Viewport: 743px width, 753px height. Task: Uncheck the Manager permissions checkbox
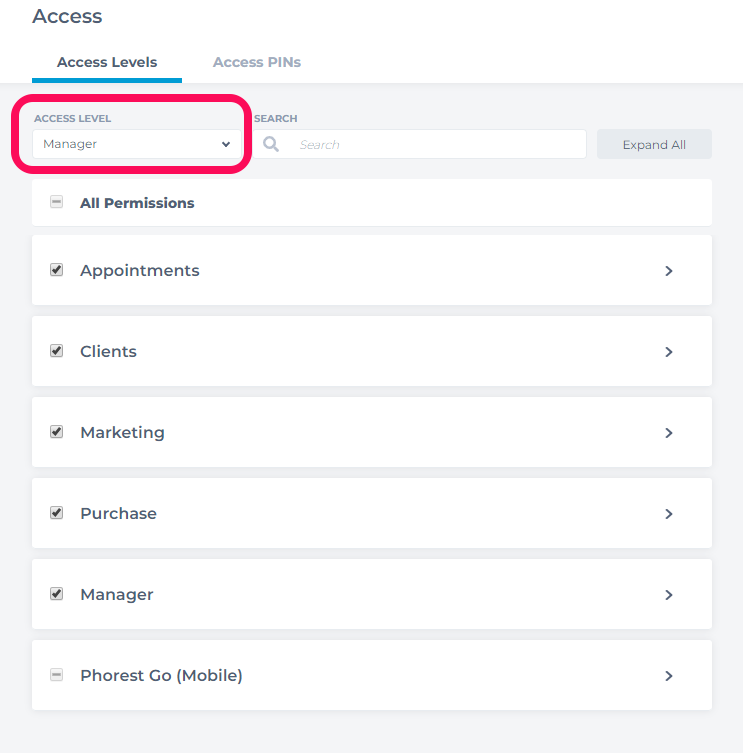click(x=57, y=594)
